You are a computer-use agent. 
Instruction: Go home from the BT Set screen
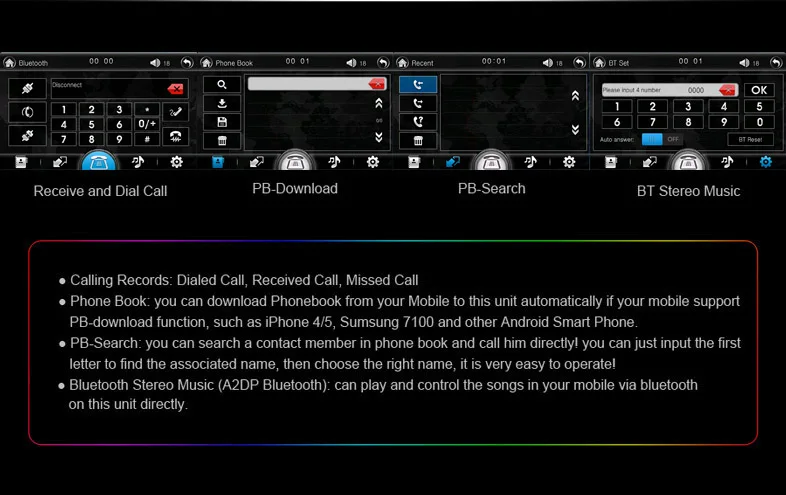click(599, 63)
